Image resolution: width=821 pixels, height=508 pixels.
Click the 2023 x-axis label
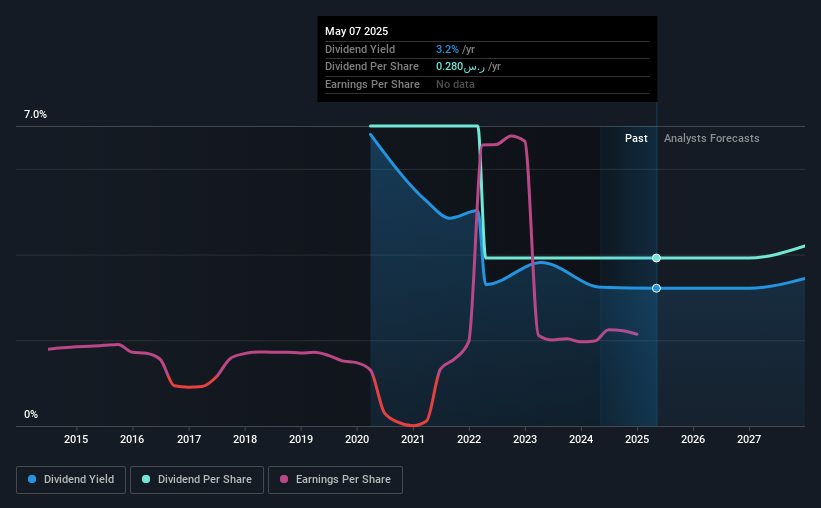525,439
